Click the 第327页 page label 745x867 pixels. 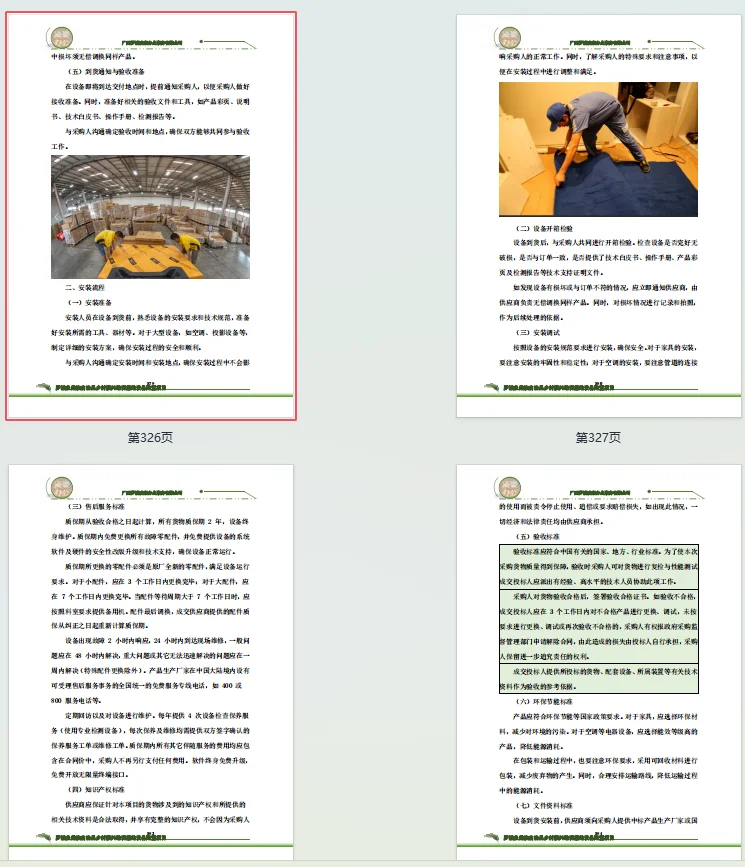[x=598, y=437]
